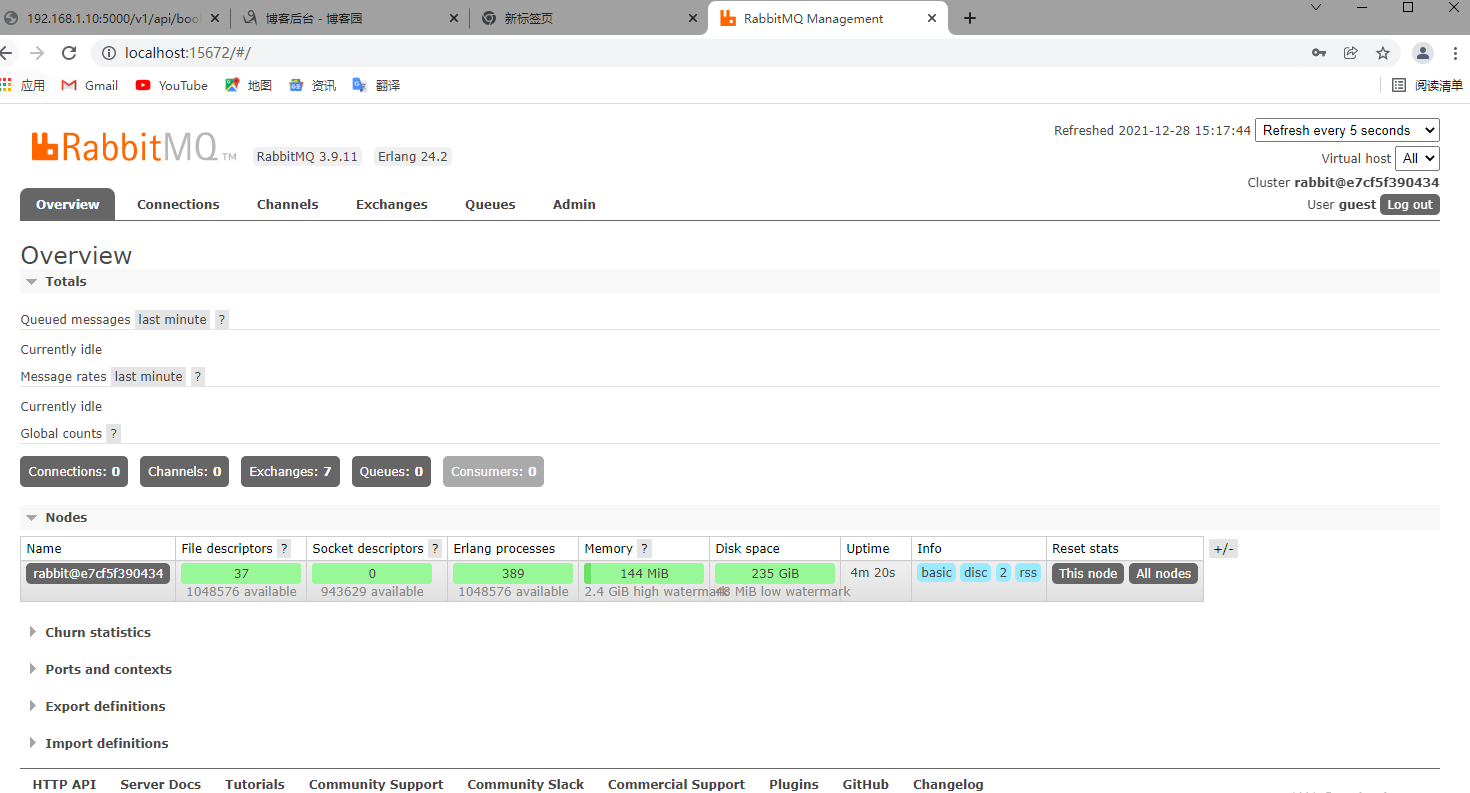
Task: Switch to the Exchanges tab
Action: pos(391,204)
